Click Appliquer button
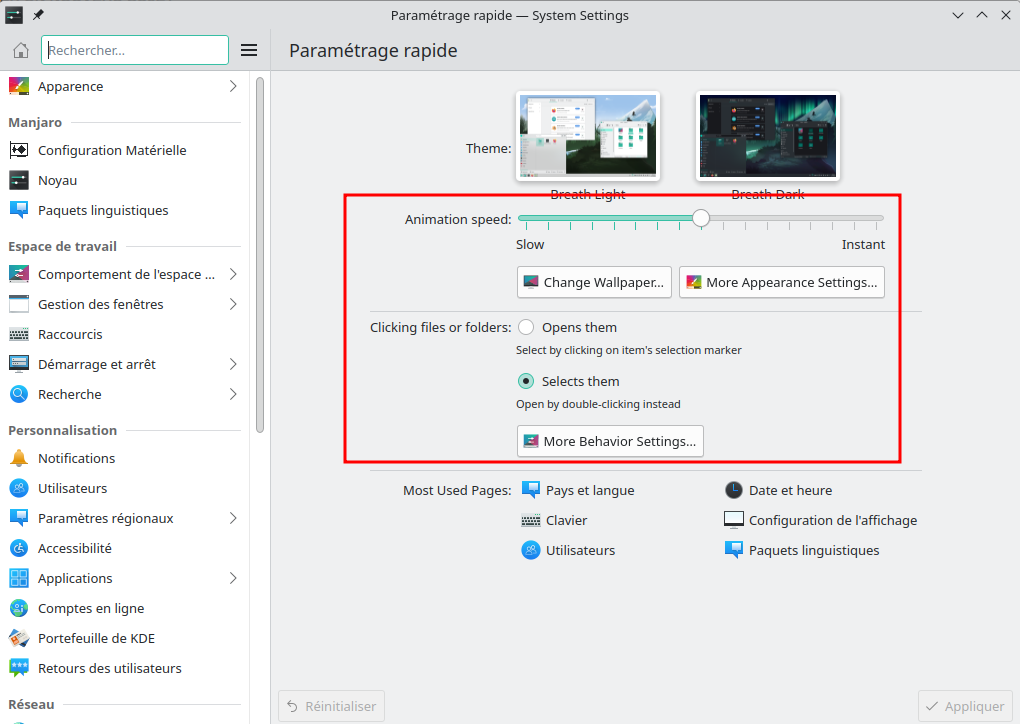The image size is (1020, 724). click(965, 706)
